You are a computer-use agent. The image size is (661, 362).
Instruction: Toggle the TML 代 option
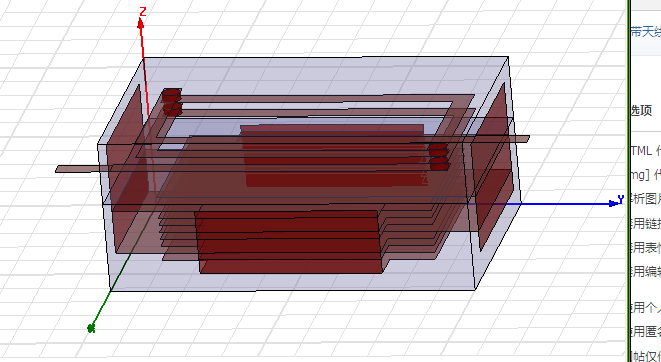point(645,150)
